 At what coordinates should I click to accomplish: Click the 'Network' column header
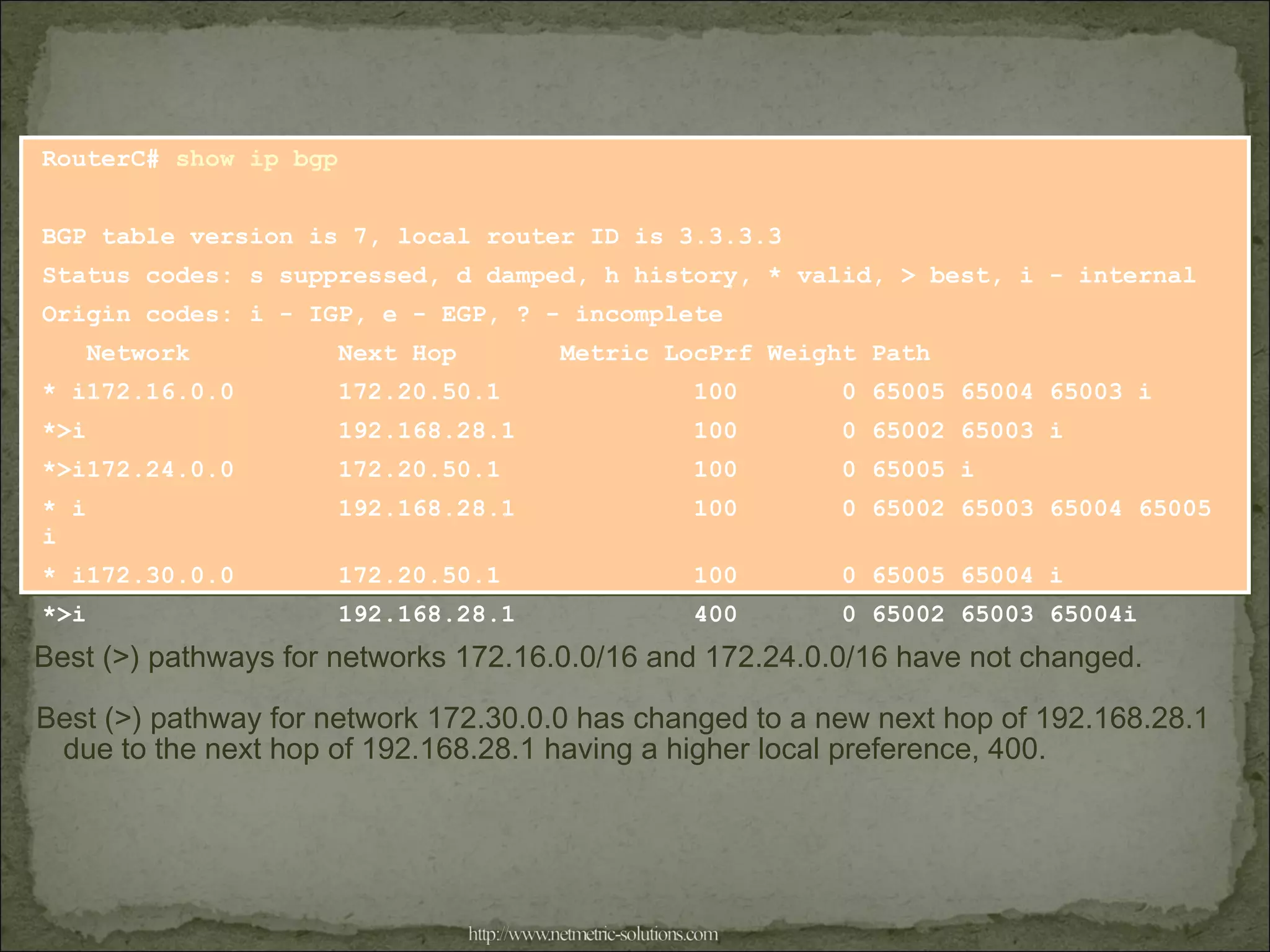[x=138, y=353]
